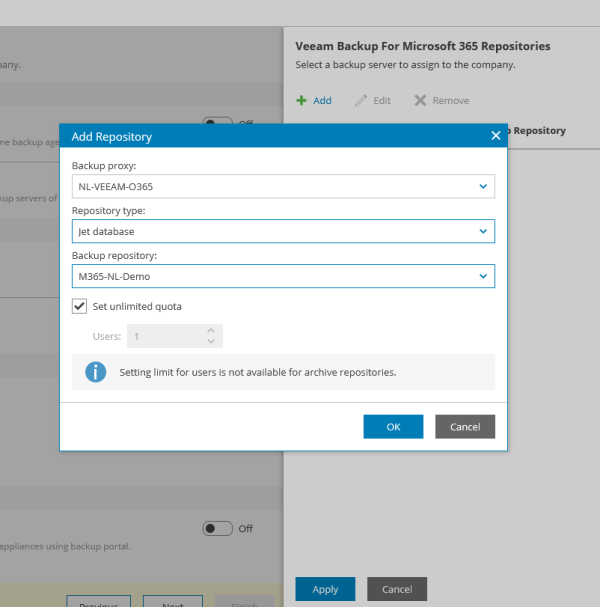The image size is (600, 607).
Task: Open the Backup repository dropdown
Action: pyautogui.click(x=283, y=276)
